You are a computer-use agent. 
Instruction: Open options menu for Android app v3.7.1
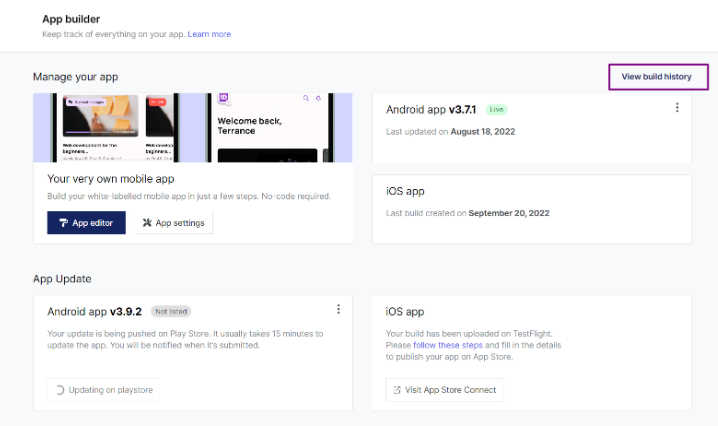[x=677, y=108]
